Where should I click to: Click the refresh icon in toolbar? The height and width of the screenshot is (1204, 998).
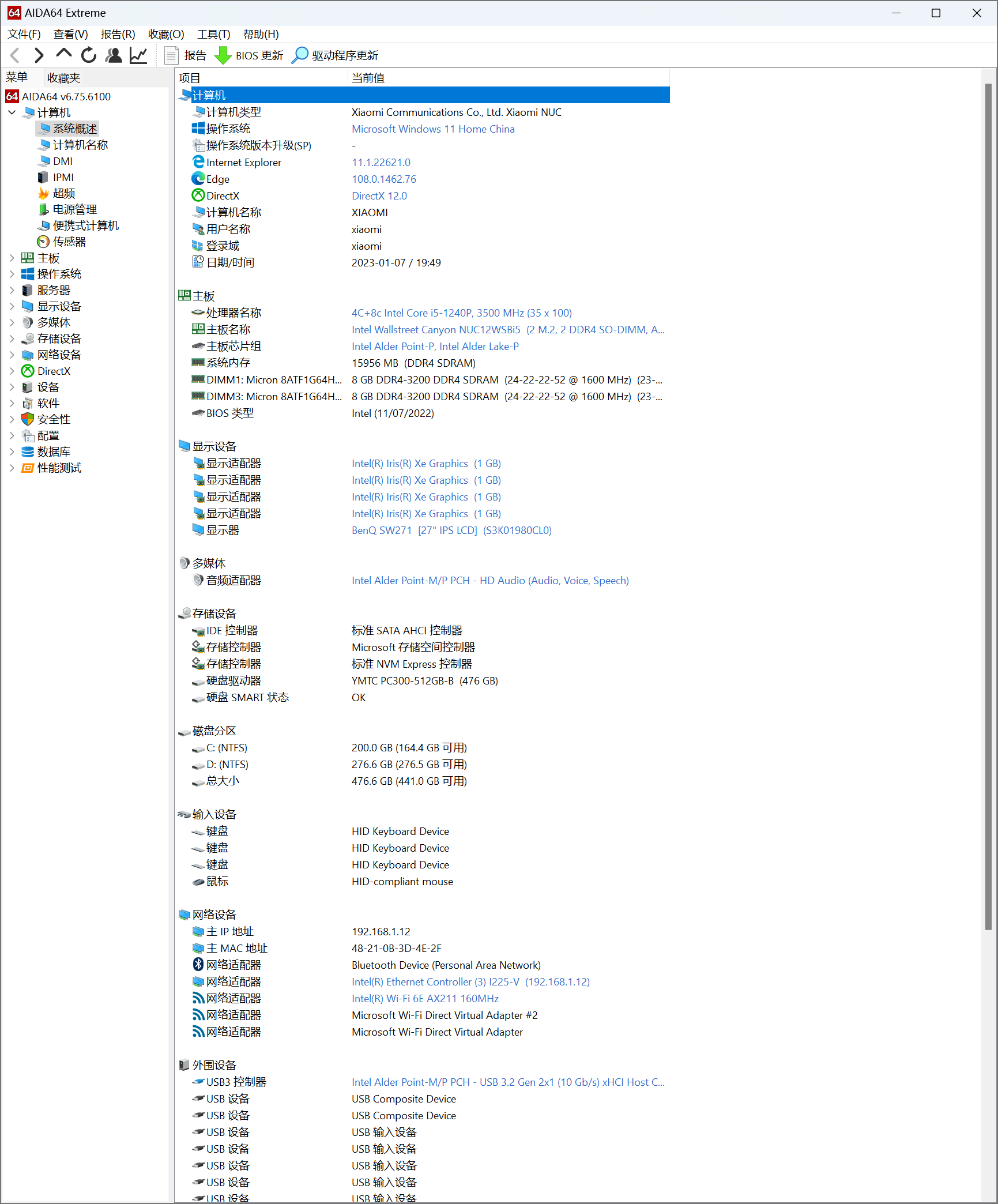click(x=89, y=55)
